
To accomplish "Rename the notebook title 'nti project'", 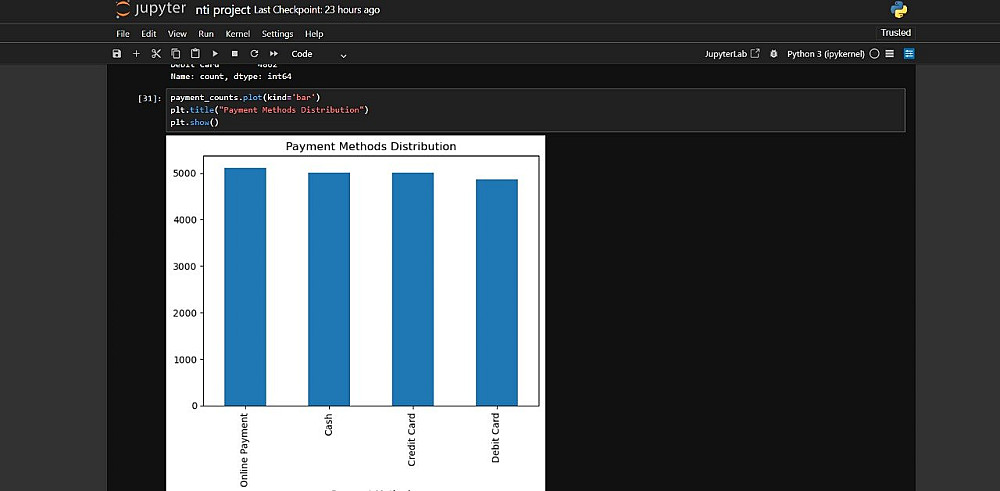I will [x=223, y=10].
